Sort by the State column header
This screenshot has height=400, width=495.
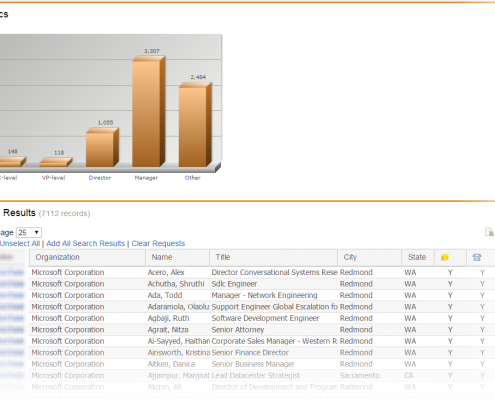pos(418,257)
